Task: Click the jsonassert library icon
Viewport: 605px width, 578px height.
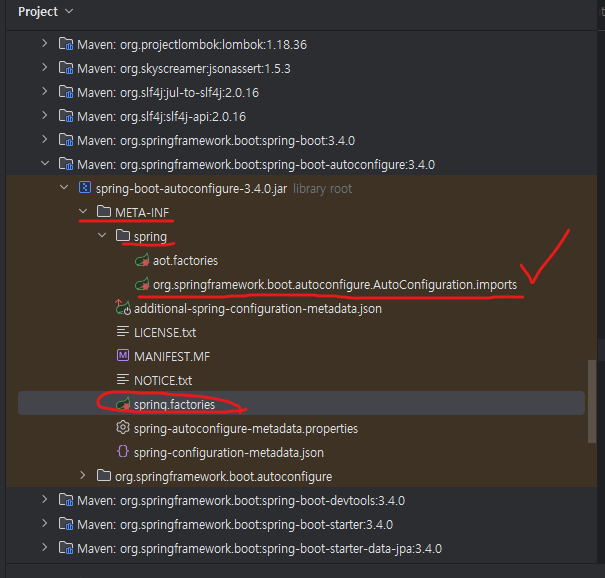Action: pyautogui.click(x=66, y=68)
